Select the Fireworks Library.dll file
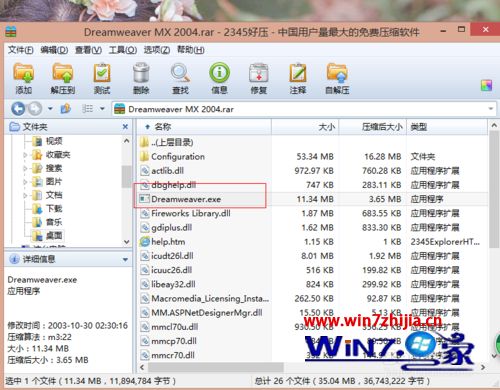Viewport: 500px width, 390px height. pos(191,213)
